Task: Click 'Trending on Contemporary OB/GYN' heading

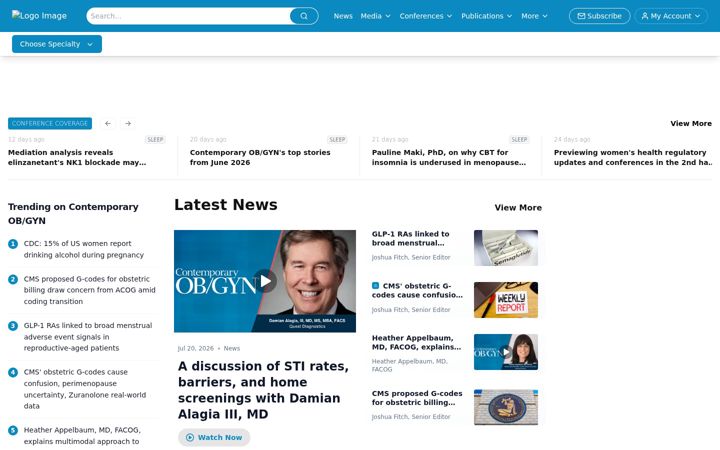Action: click(x=73, y=214)
